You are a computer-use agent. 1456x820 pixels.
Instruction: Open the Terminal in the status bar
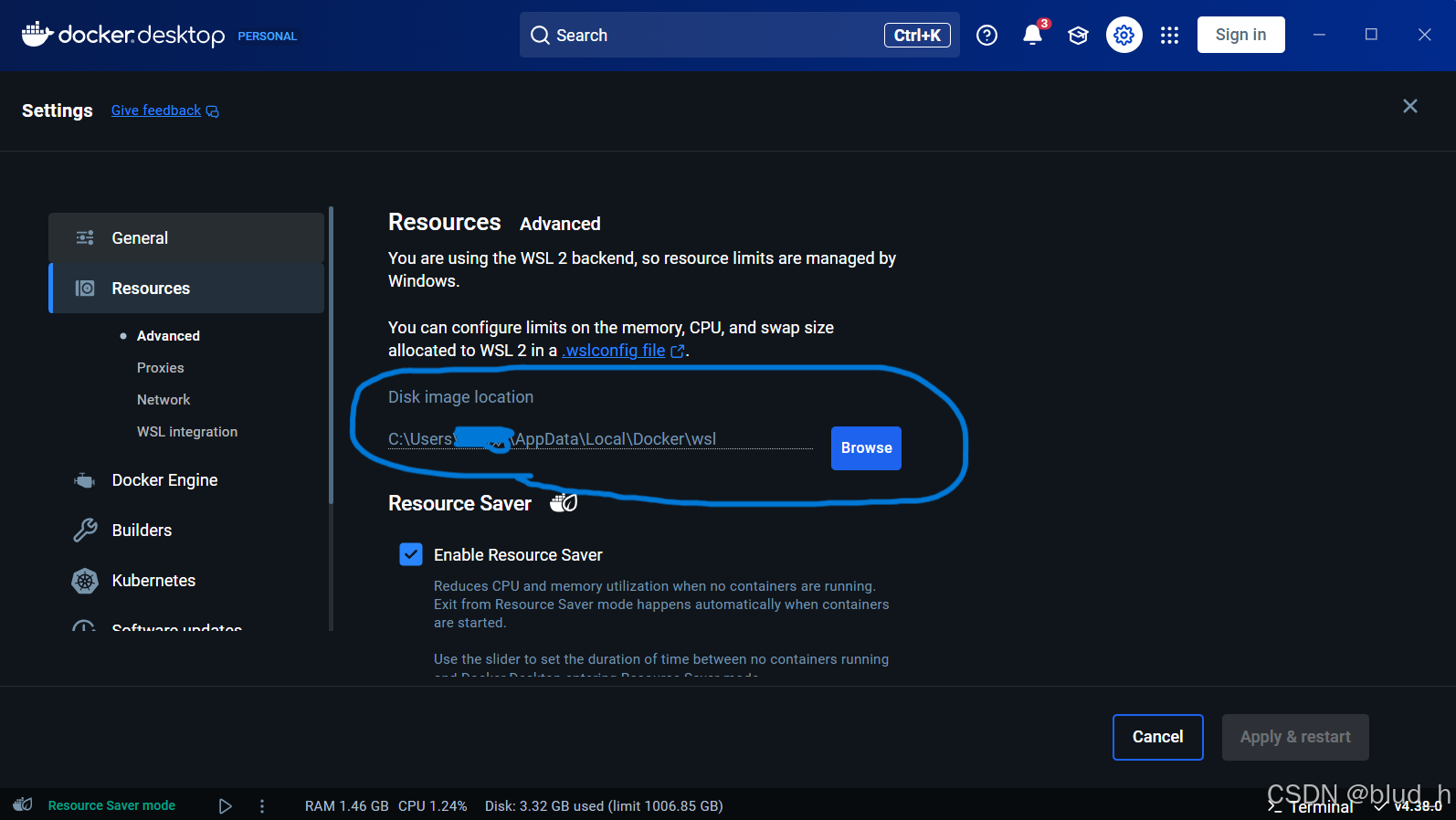pos(1311,807)
